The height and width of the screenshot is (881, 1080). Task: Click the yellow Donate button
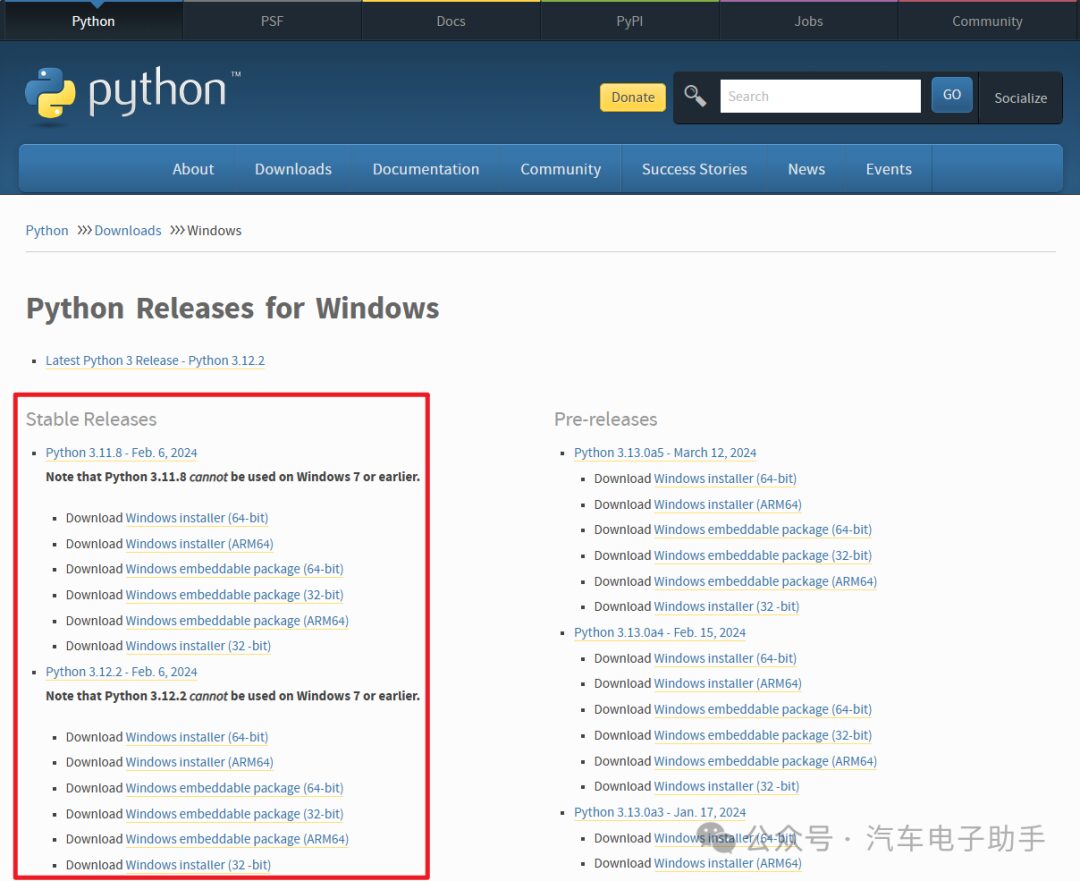pyautogui.click(x=633, y=97)
